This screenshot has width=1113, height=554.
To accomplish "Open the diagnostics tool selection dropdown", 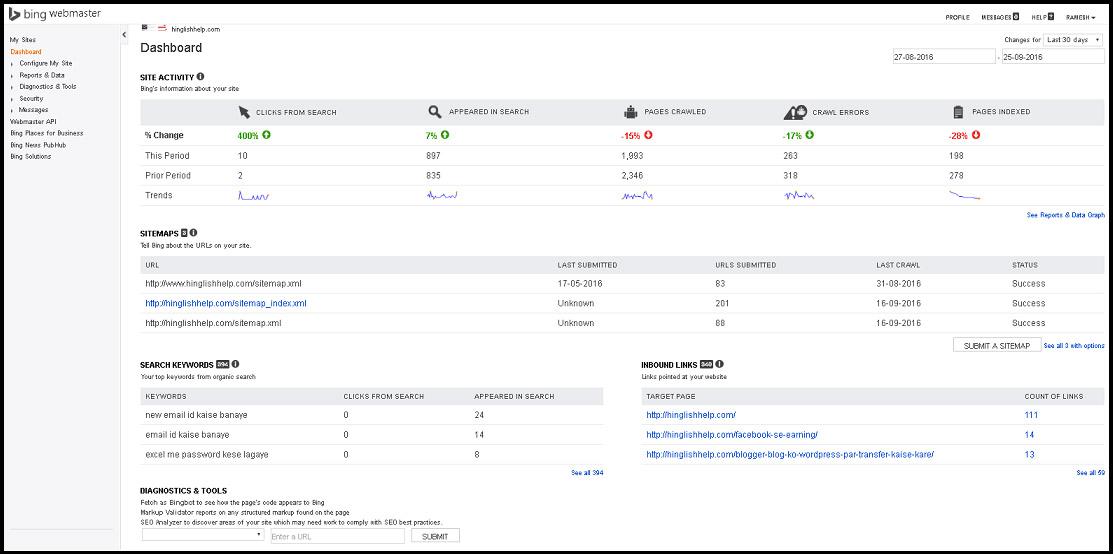I will [204, 536].
